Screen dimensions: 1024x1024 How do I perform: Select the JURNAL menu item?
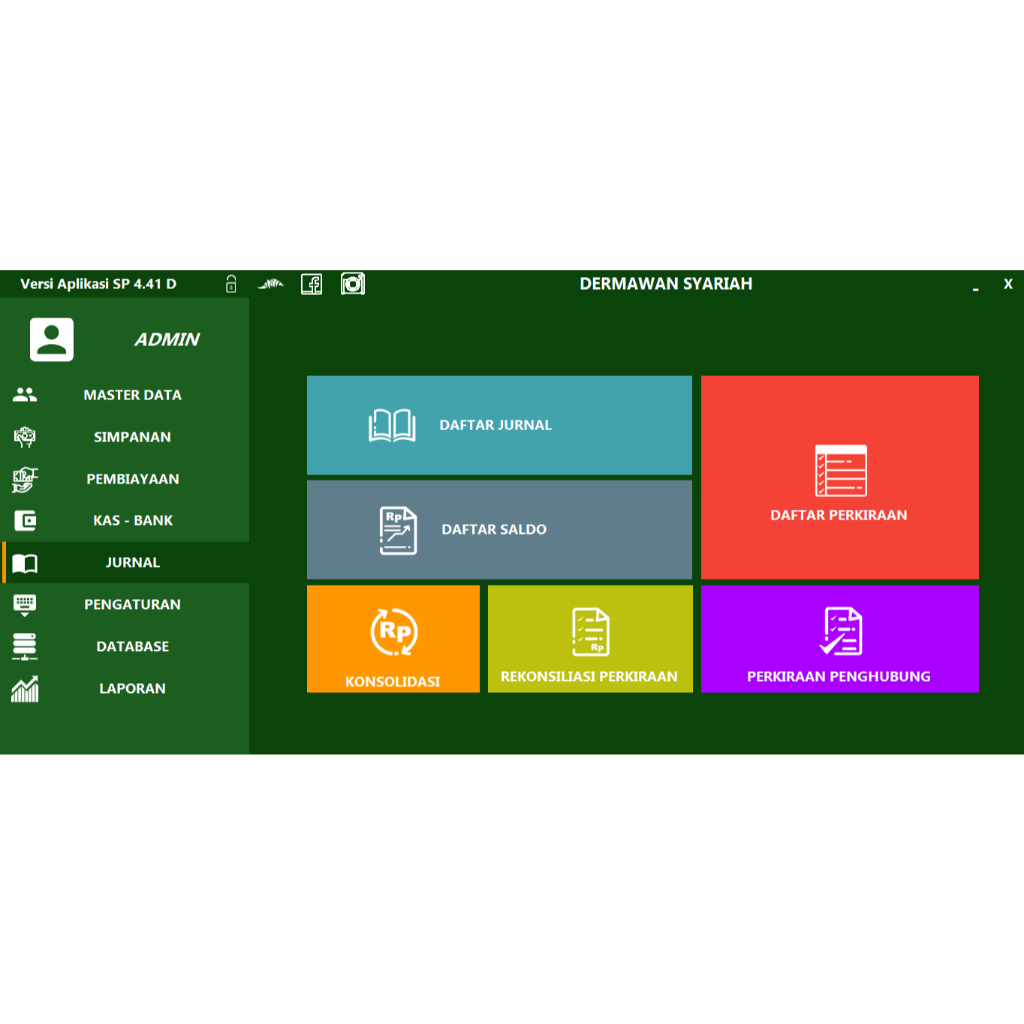pos(125,562)
